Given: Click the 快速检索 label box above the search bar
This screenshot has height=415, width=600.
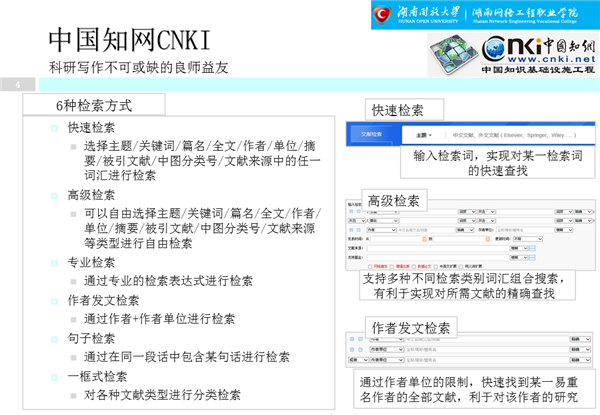Looking at the screenshot, I should 404,110.
